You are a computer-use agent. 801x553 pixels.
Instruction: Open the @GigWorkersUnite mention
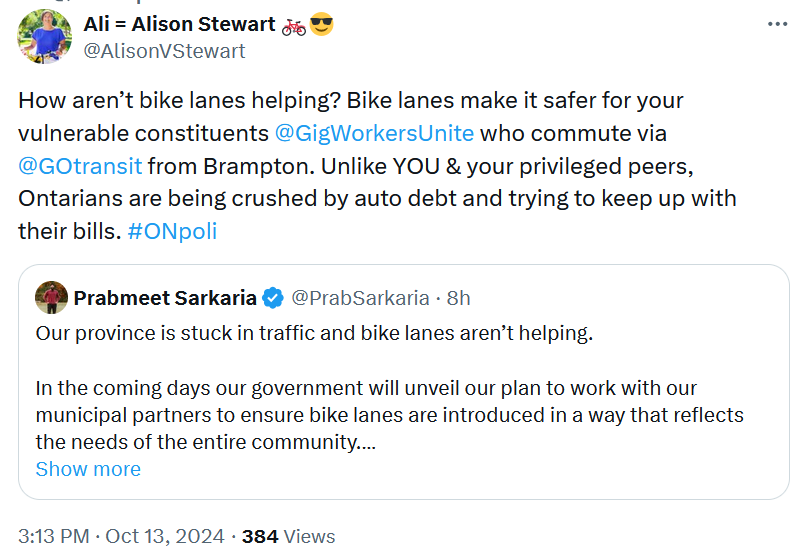coord(374,133)
